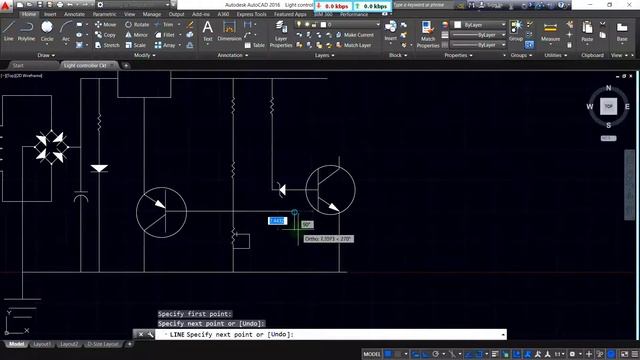The image size is (640, 360).
Task: Activate the Scale command
Action: [136, 45]
